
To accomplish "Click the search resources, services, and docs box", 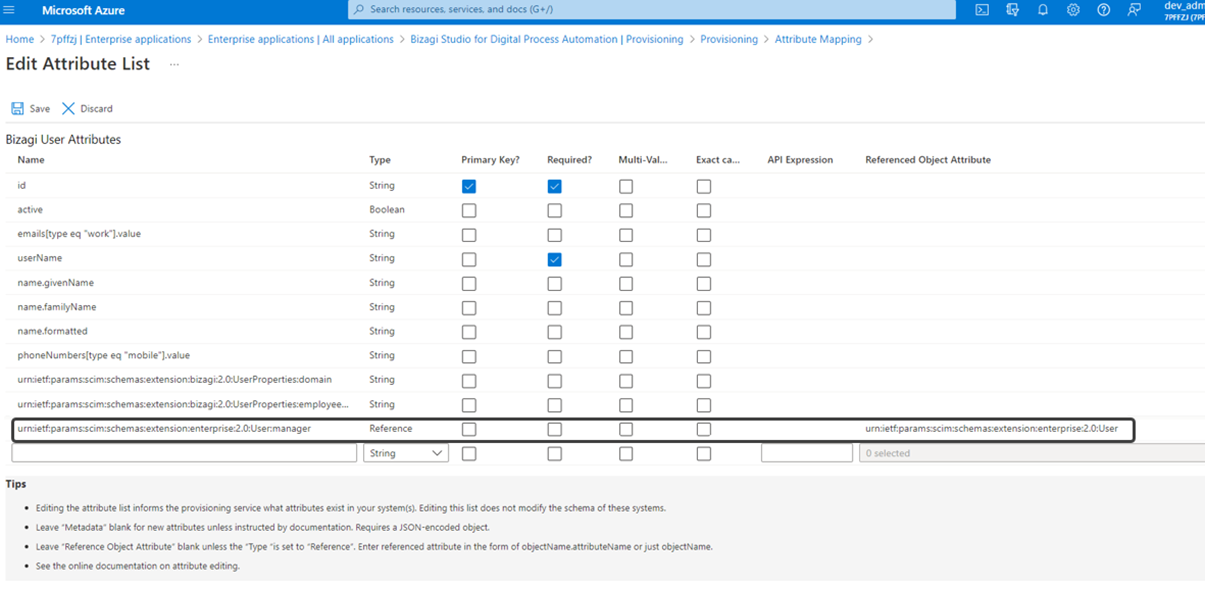I will 650,10.
